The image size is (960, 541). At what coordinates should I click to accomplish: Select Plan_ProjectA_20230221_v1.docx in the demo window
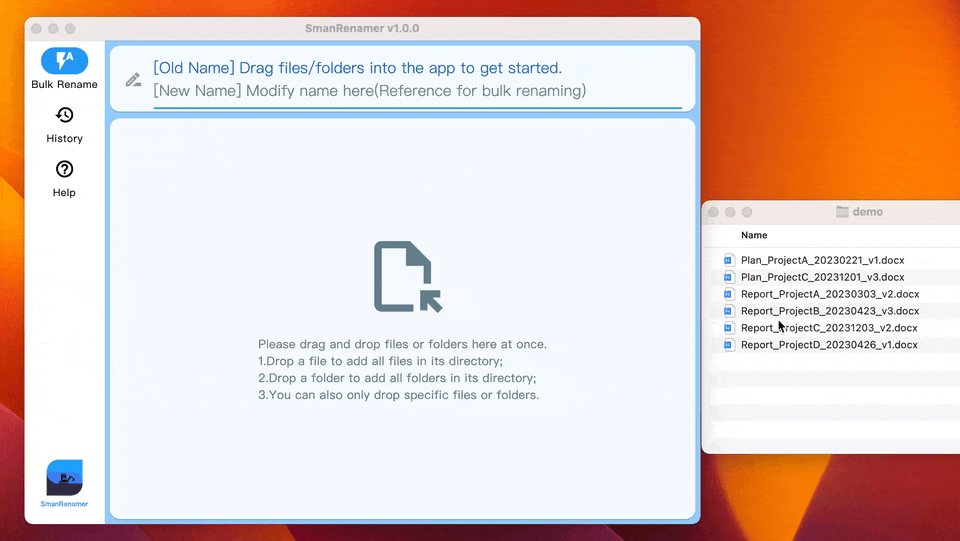pos(822,260)
